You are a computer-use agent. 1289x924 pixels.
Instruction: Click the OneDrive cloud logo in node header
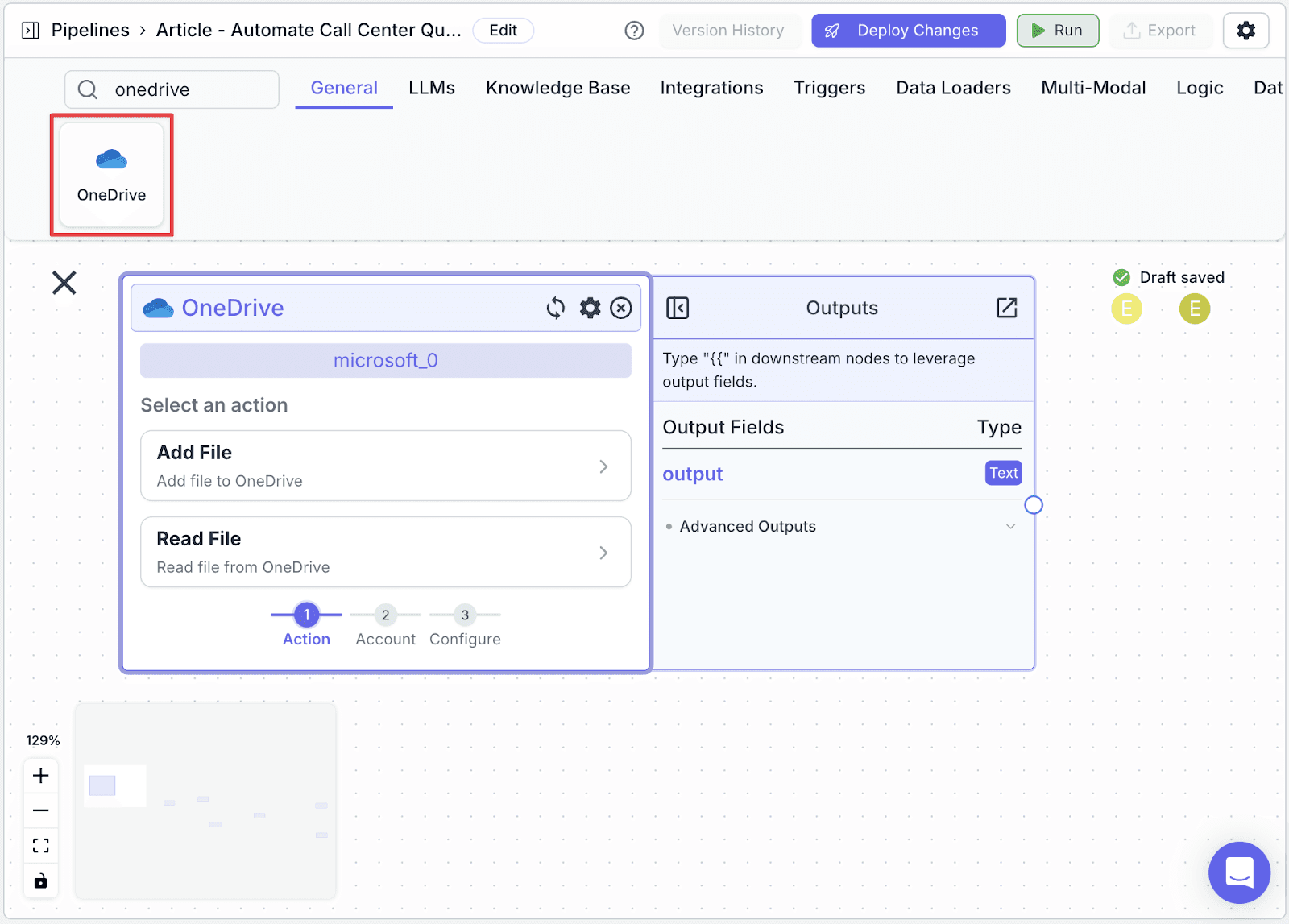(158, 308)
